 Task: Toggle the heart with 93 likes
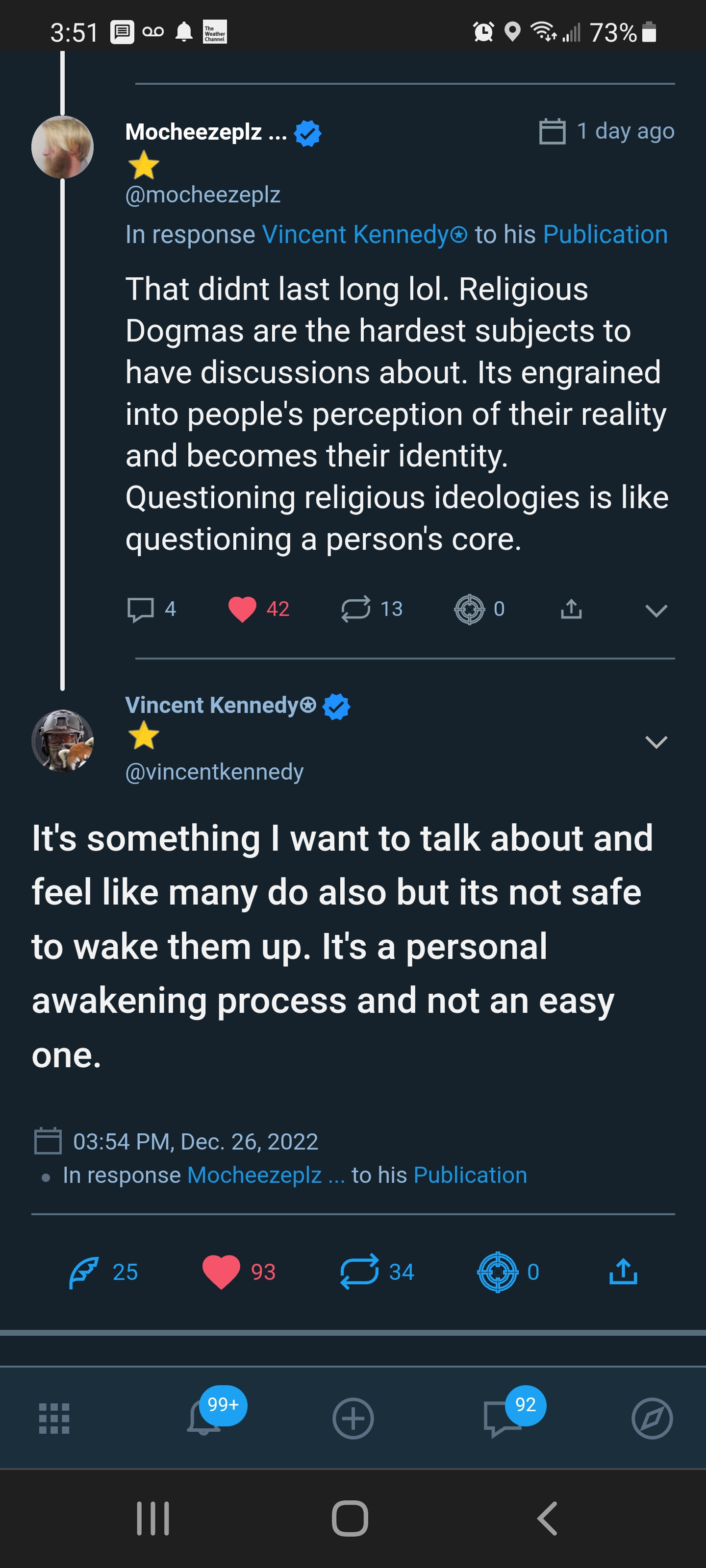coord(221,1272)
